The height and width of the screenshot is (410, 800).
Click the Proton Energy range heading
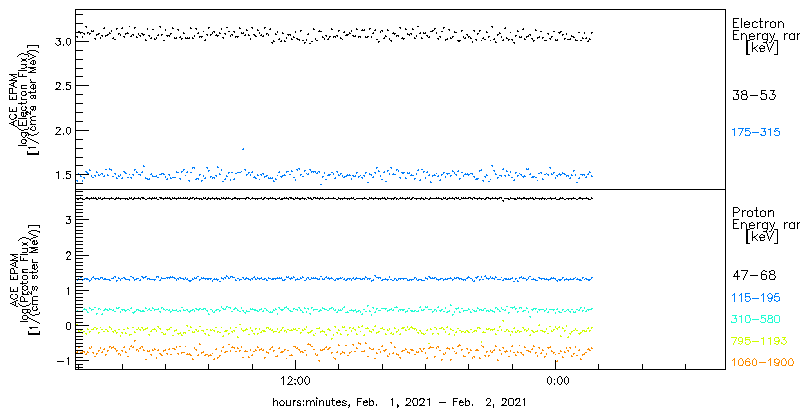765,224
